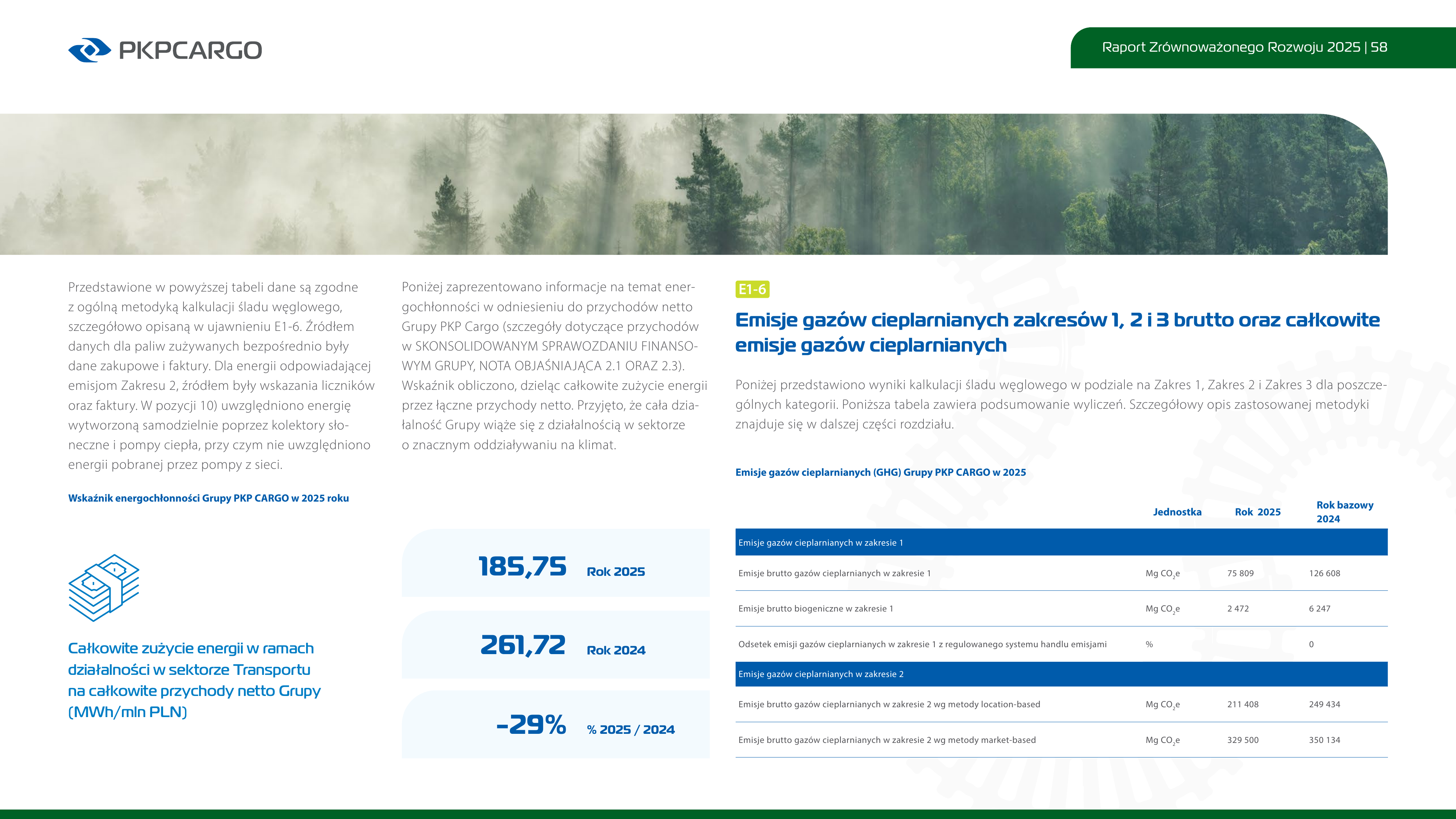This screenshot has width=1456, height=819.
Task: Select the value 185,75
Action: pyautogui.click(x=522, y=566)
